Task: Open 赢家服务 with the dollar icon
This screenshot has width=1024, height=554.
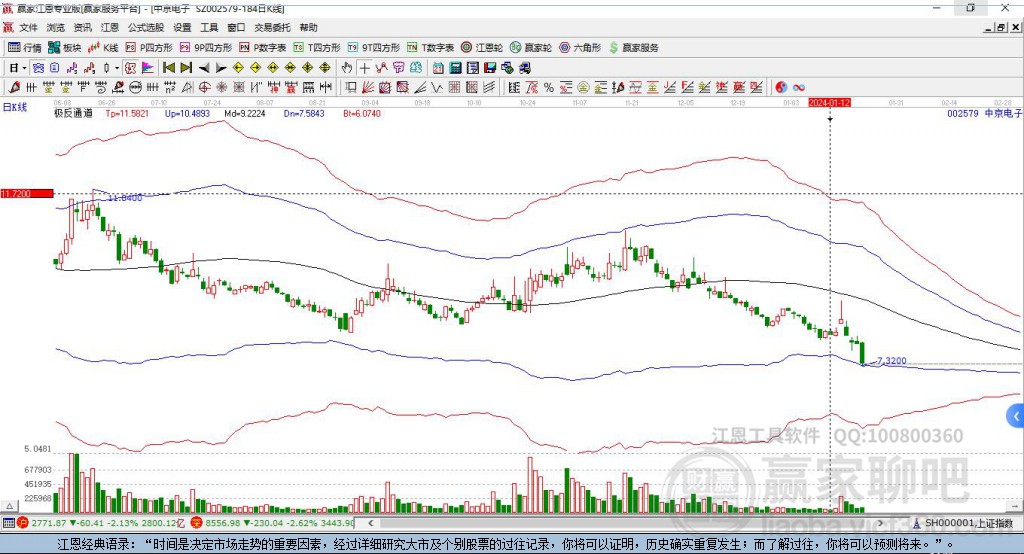Action: [633, 48]
